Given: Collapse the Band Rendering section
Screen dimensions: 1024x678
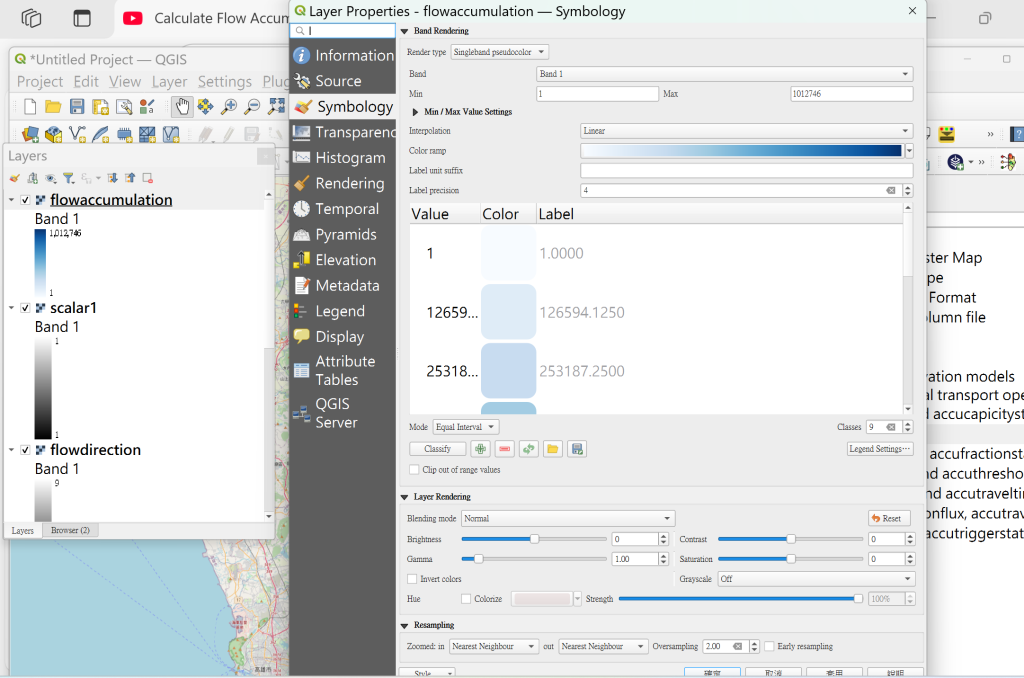Looking at the screenshot, I should coord(404,31).
